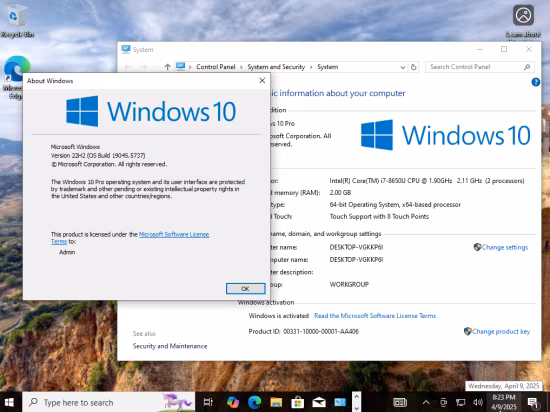This screenshot has height=412, width=550.
Task: Read the Microsoft Software License Terms
Action: point(375,316)
